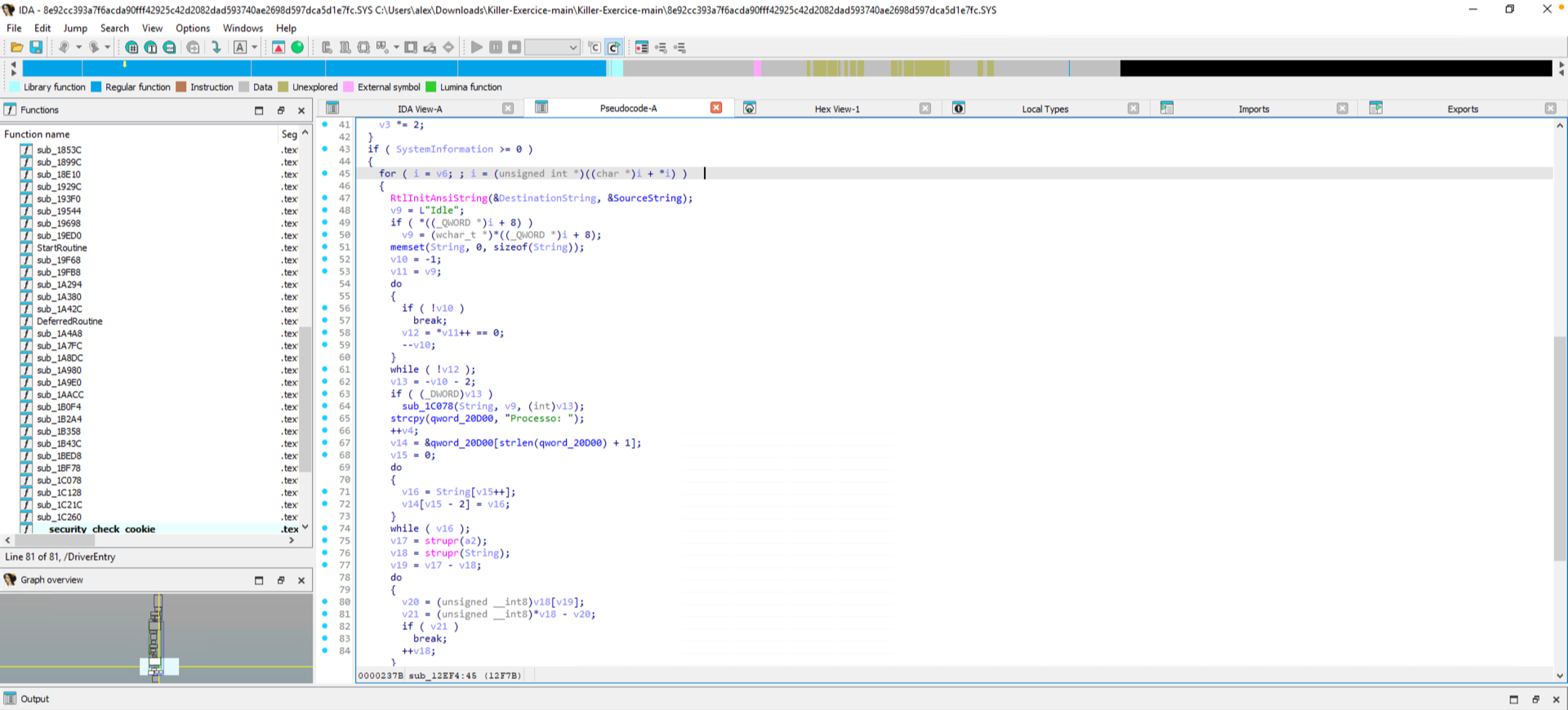Pause process with the pause icon
This screenshot has height=710, width=1568.
click(496, 47)
